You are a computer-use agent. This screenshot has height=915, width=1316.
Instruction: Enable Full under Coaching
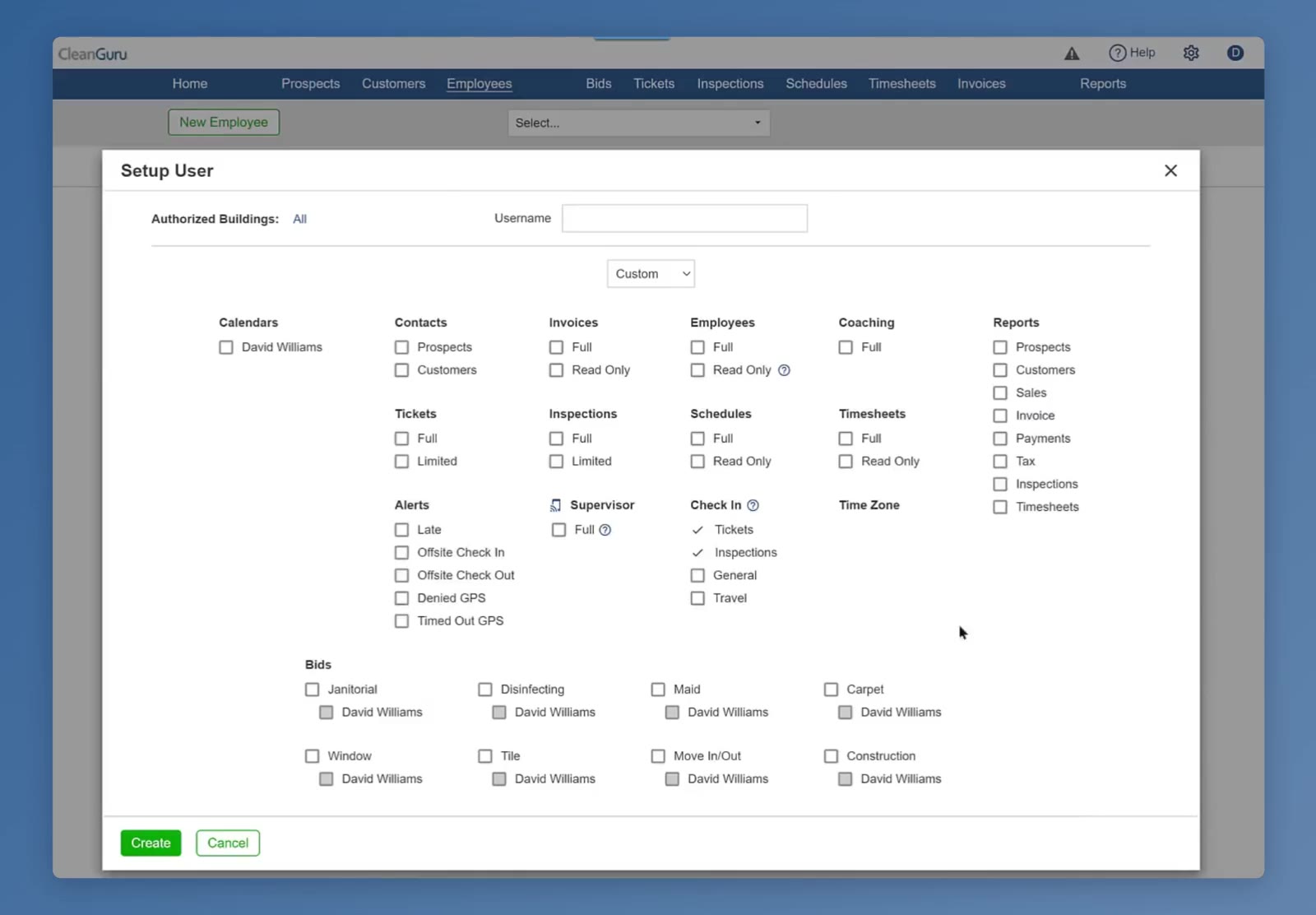coord(846,347)
